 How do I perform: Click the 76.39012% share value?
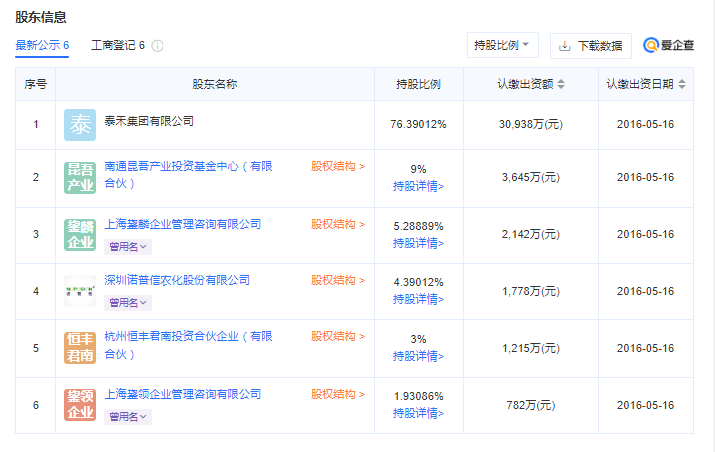click(x=418, y=124)
